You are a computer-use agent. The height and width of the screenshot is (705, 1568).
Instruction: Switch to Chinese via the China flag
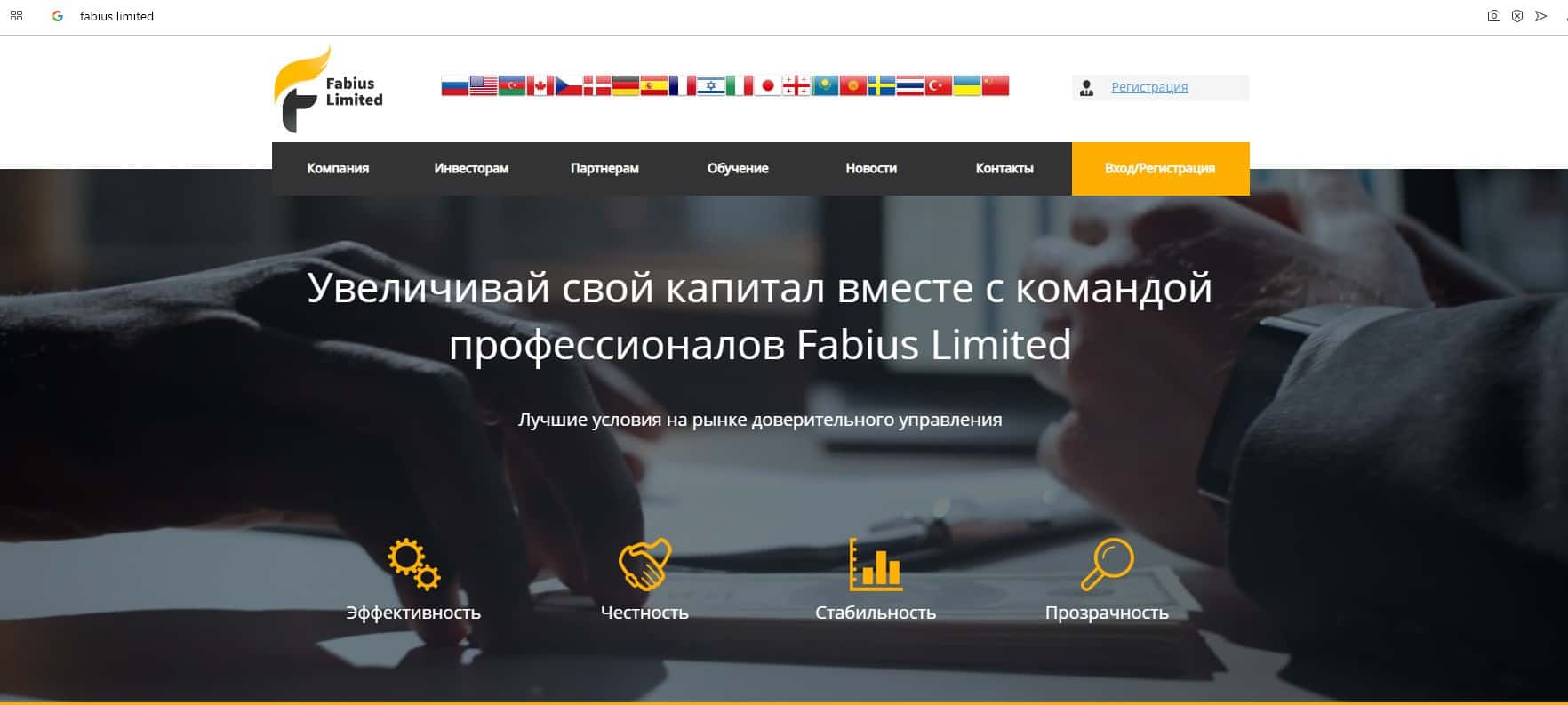point(996,85)
